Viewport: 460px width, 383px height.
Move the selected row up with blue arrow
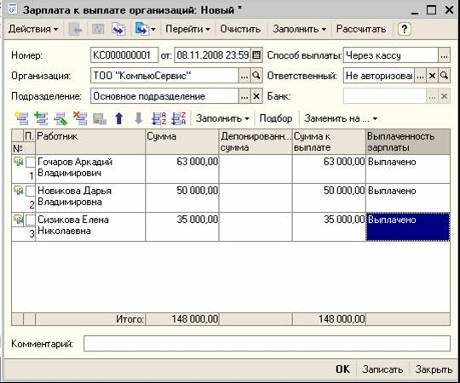[119, 118]
